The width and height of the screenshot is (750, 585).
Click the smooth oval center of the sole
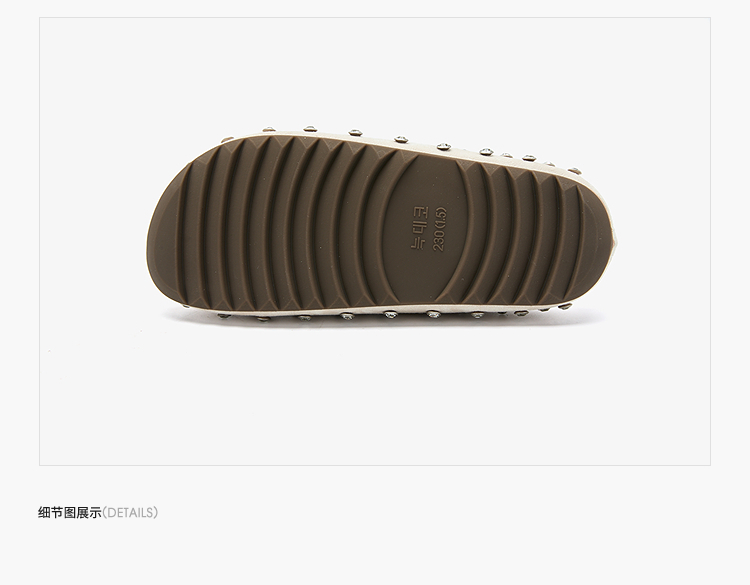[426, 229]
